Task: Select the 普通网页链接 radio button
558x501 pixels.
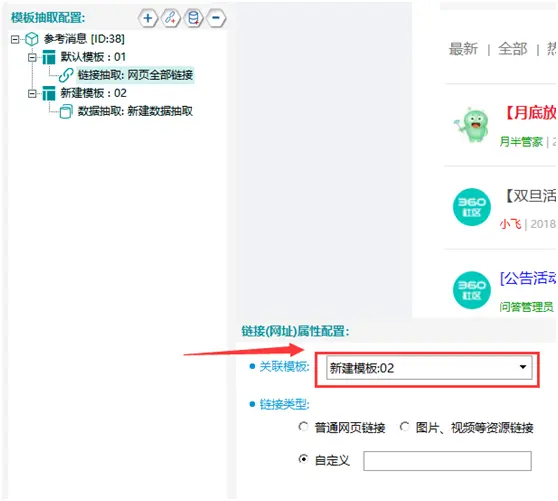Action: point(303,426)
